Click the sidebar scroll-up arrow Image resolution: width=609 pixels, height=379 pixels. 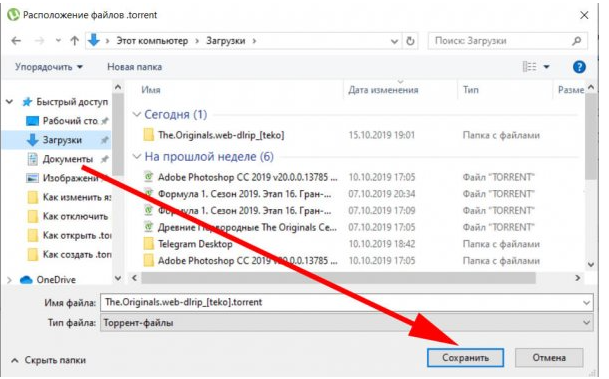click(118, 87)
